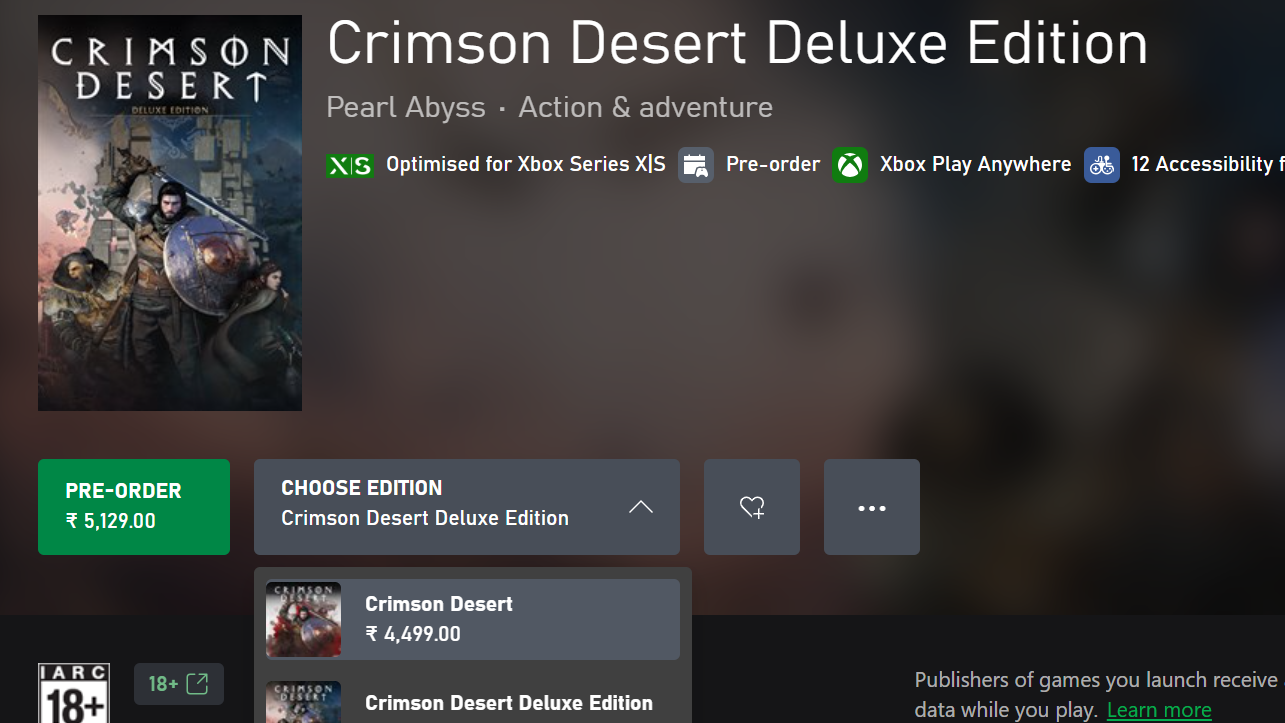Add game to wishlist heart icon
Screen dimensions: 1285x723
(752, 507)
